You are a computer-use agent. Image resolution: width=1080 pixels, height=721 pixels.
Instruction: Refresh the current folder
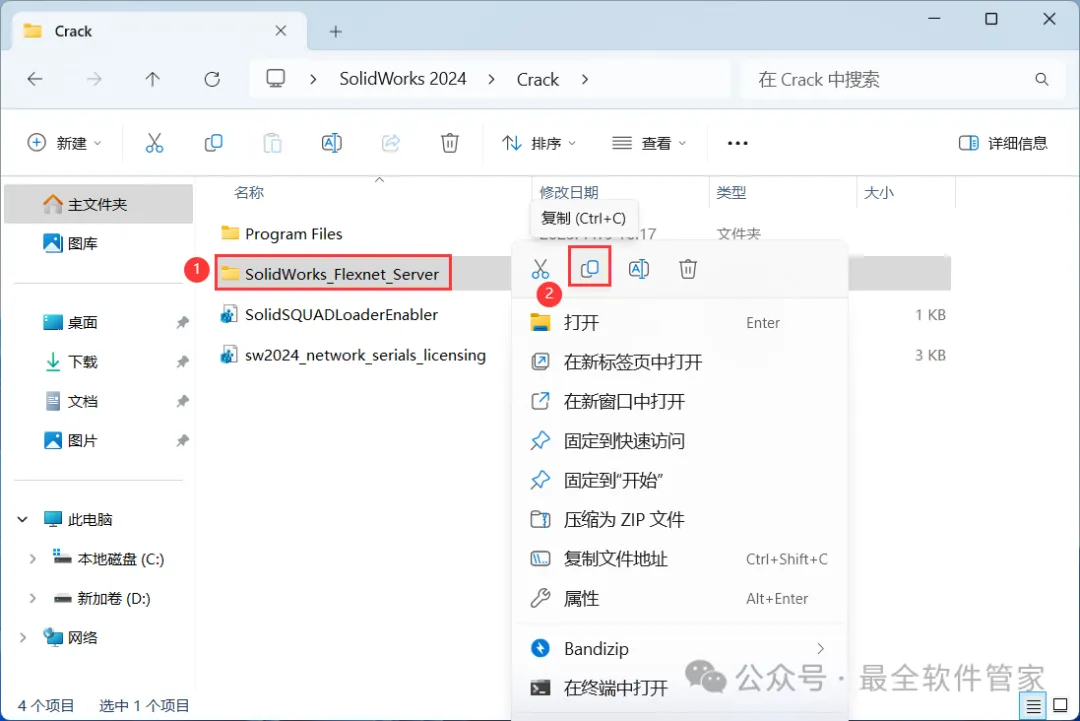[x=212, y=79]
